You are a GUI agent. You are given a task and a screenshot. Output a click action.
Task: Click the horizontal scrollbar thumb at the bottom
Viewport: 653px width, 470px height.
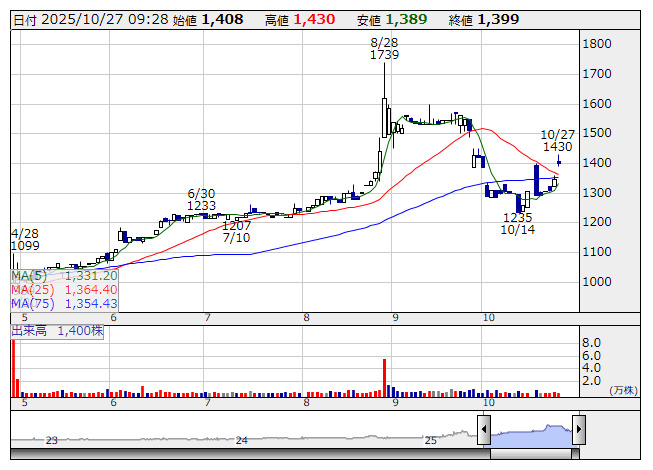tap(531, 454)
